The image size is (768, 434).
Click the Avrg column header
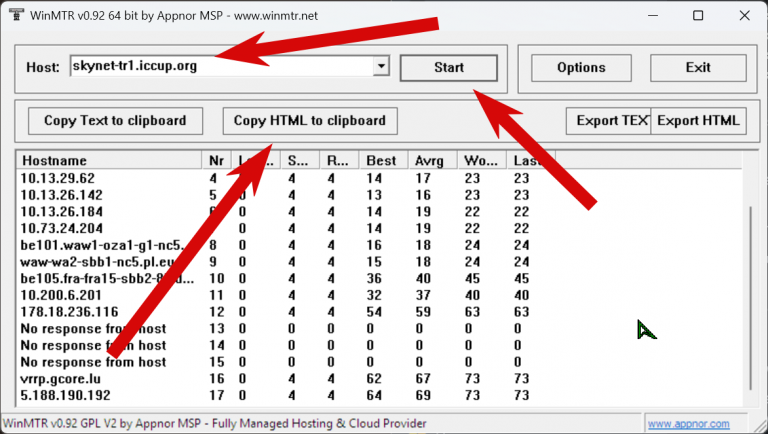(x=432, y=161)
